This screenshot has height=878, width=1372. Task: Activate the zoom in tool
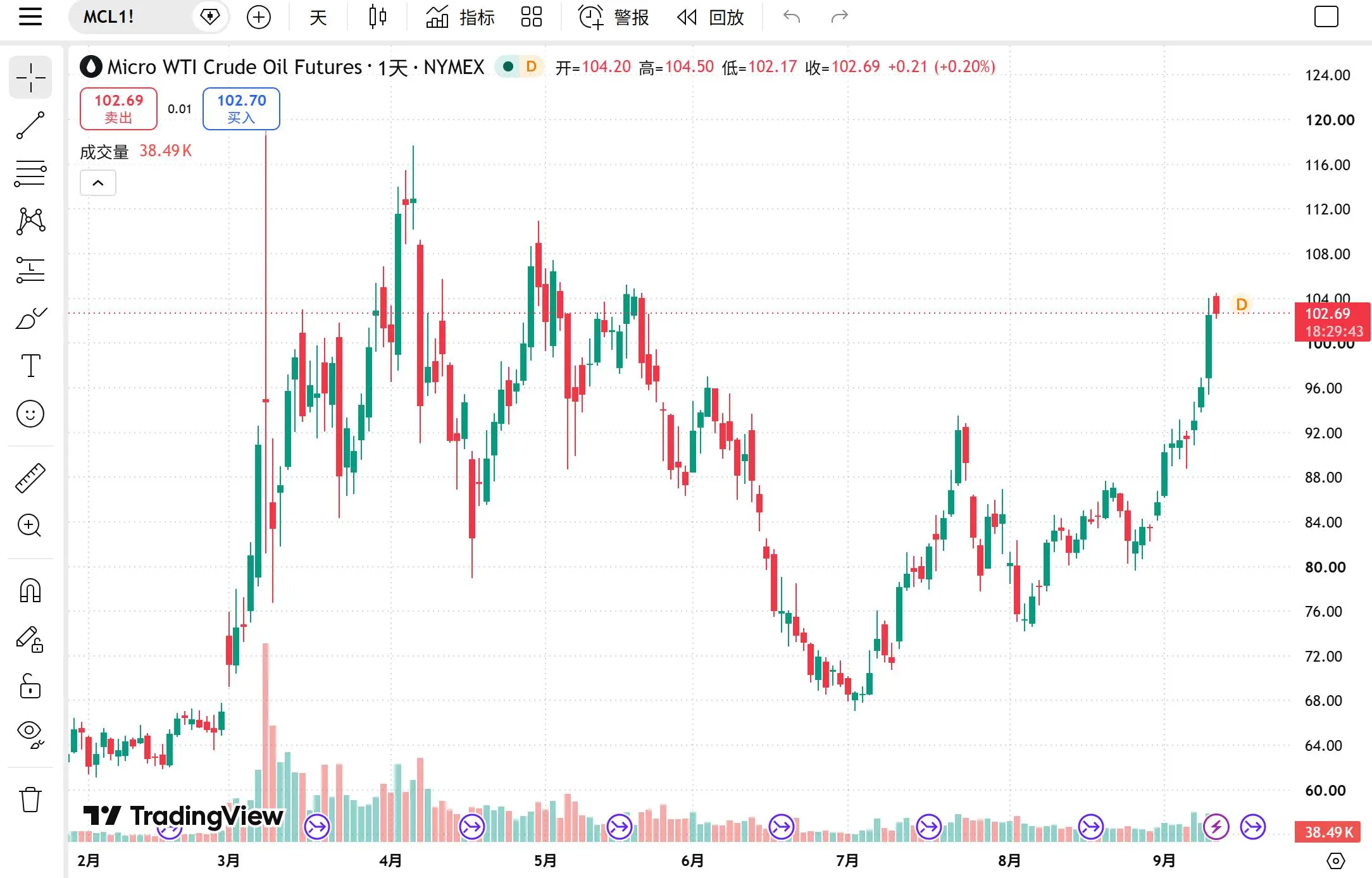pyautogui.click(x=30, y=526)
